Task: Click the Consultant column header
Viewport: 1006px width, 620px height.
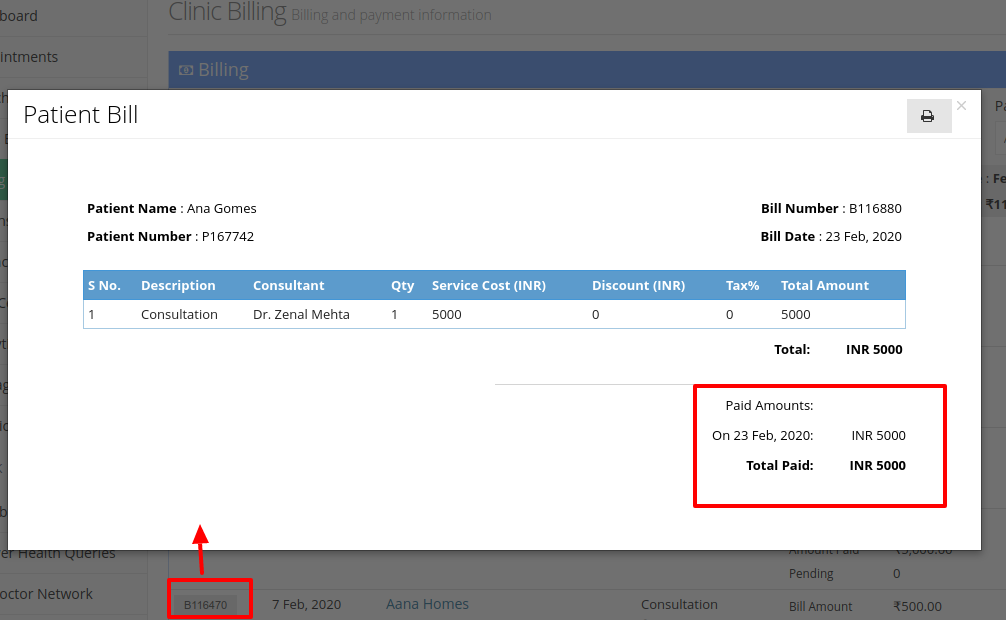Action: [288, 286]
